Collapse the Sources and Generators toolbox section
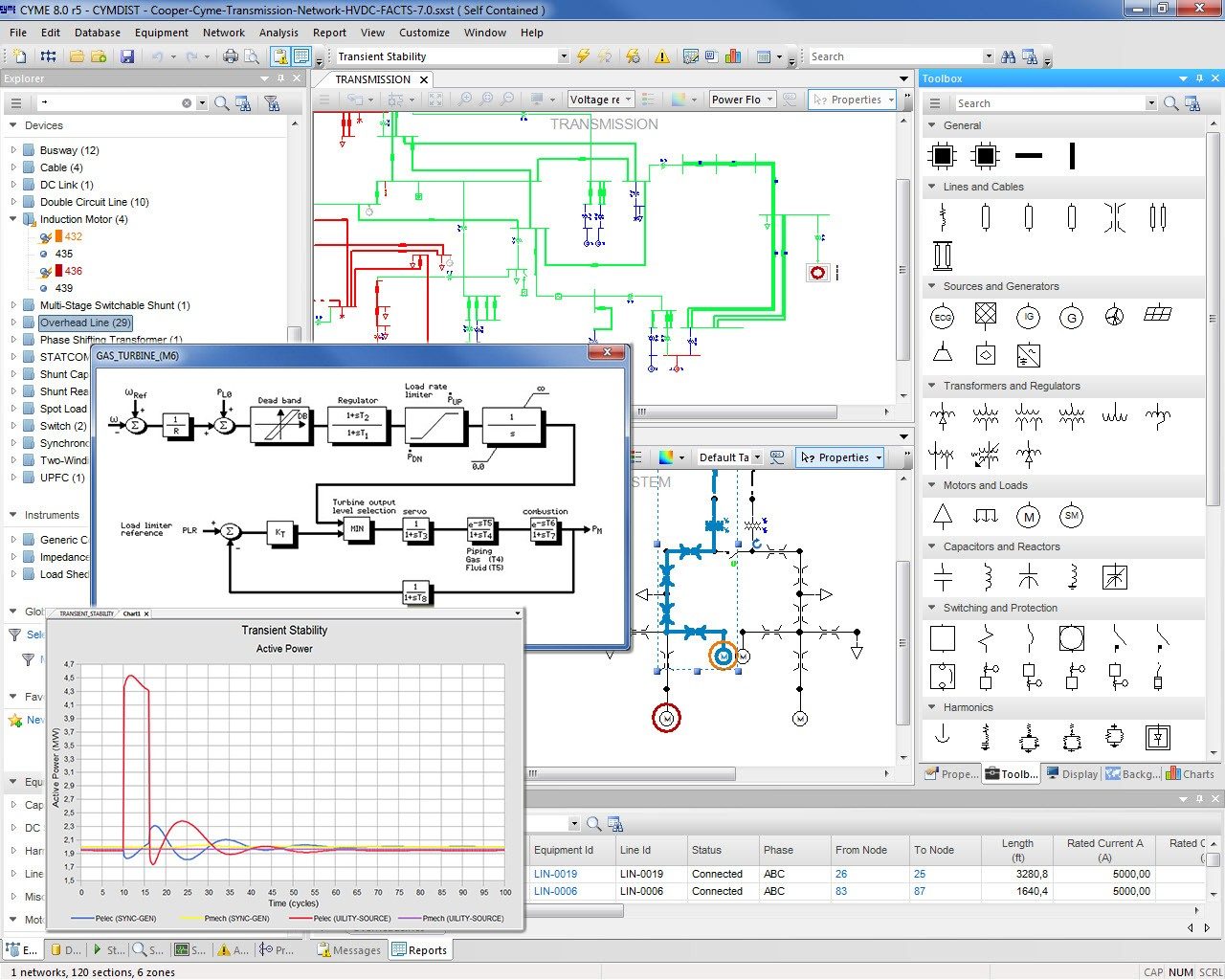Screen dimensions: 1225x980 [x=932, y=286]
